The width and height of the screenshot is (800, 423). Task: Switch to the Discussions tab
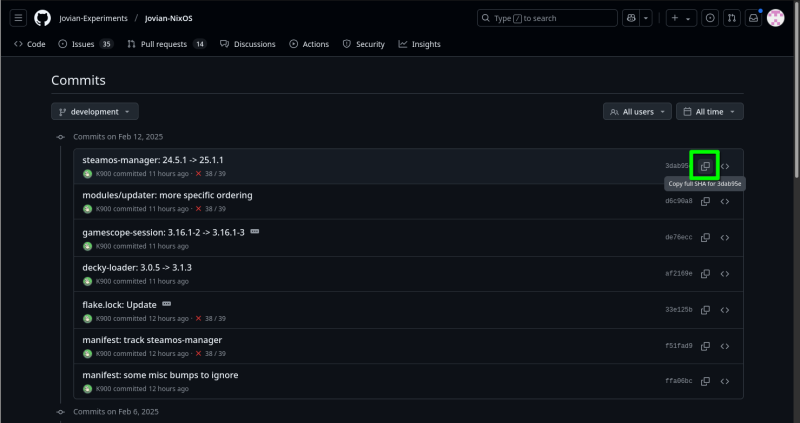[248, 44]
